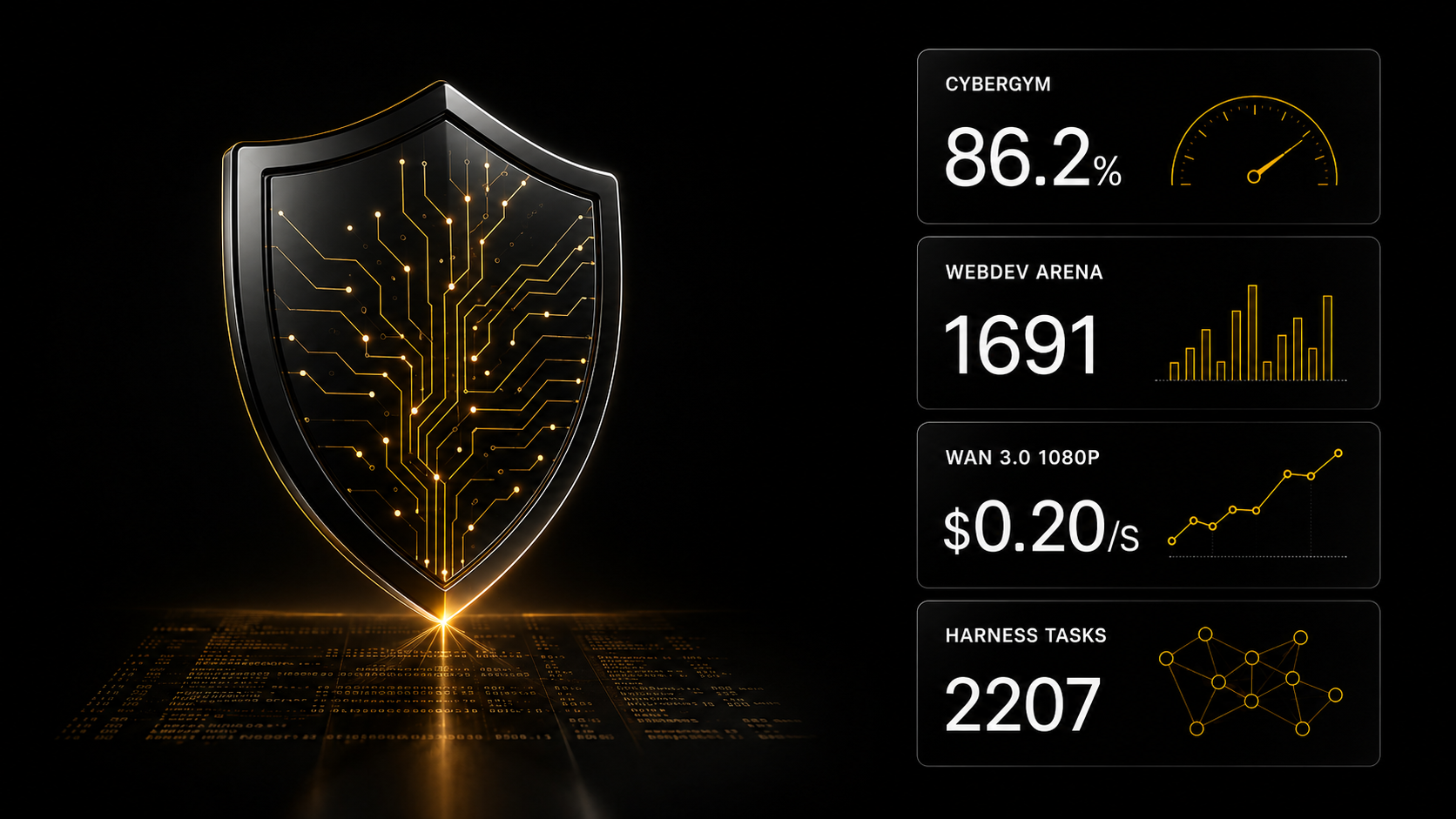Click the 1691 score value
The image size is (1456, 819).
tap(1021, 346)
